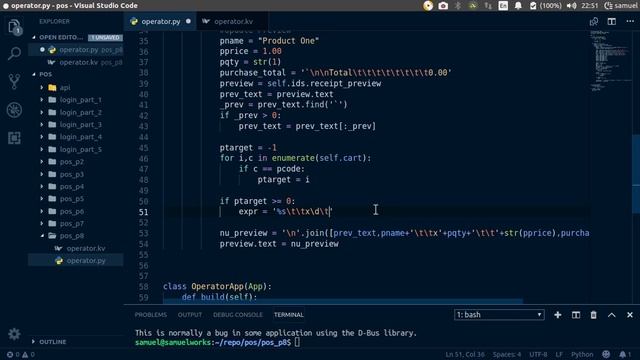Click line number 51 in gutter
This screenshot has height=360, width=640.
click(x=143, y=212)
